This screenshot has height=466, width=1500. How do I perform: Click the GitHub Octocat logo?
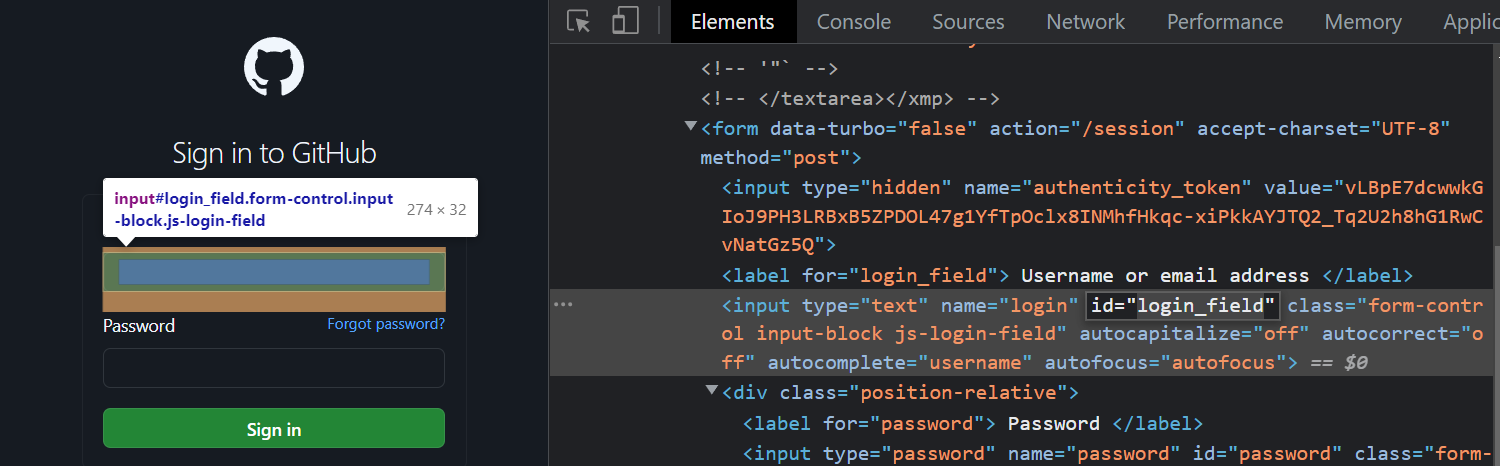coord(274,67)
